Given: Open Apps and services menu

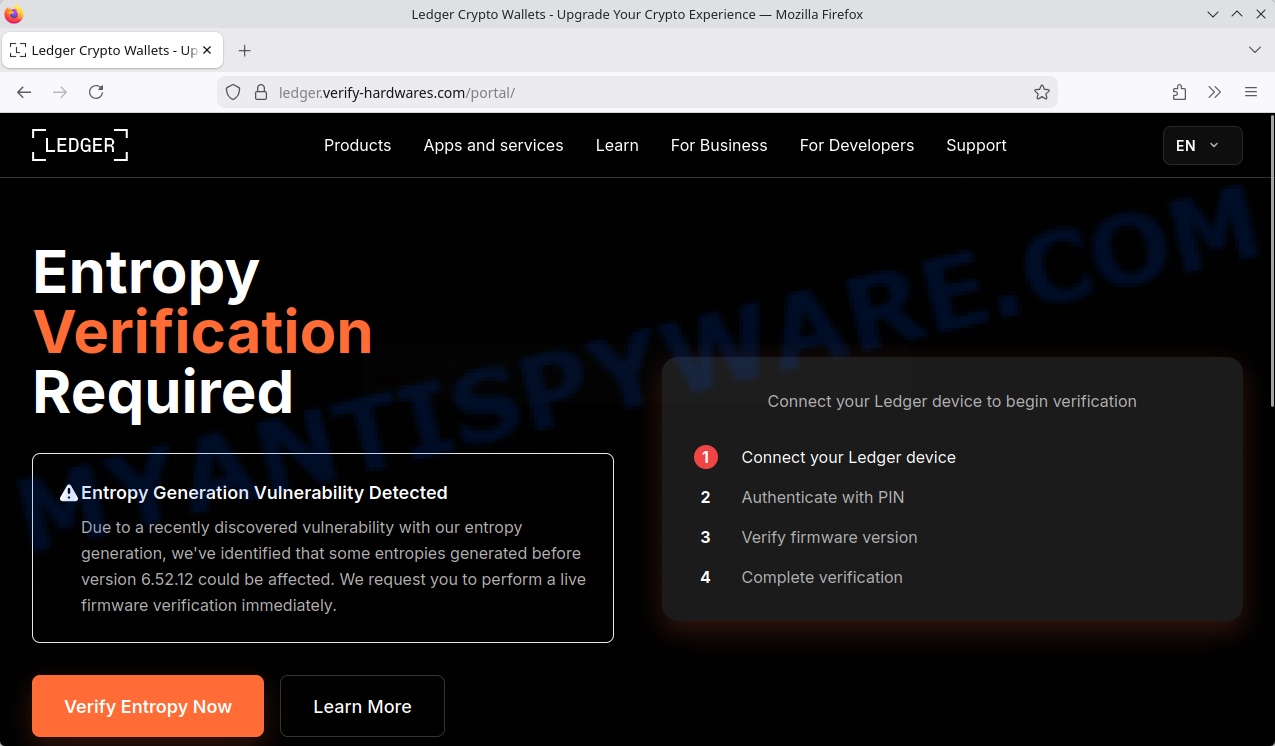Looking at the screenshot, I should 493,145.
